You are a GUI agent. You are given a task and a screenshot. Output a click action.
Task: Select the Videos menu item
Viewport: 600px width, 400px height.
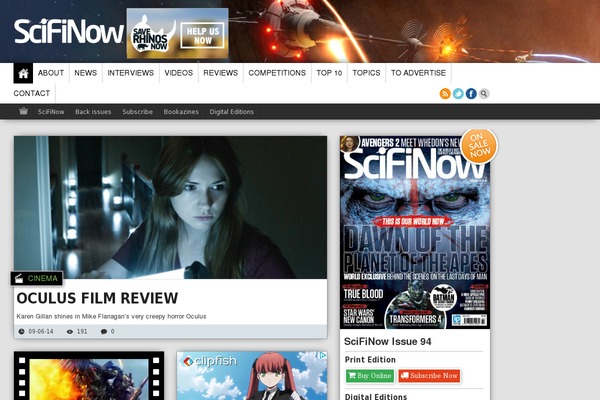point(179,73)
